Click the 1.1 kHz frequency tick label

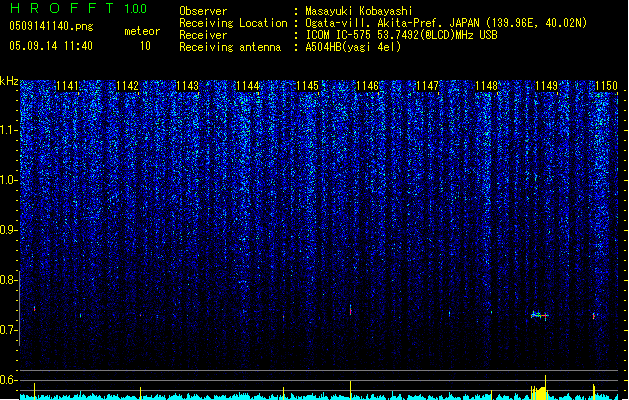[9, 130]
